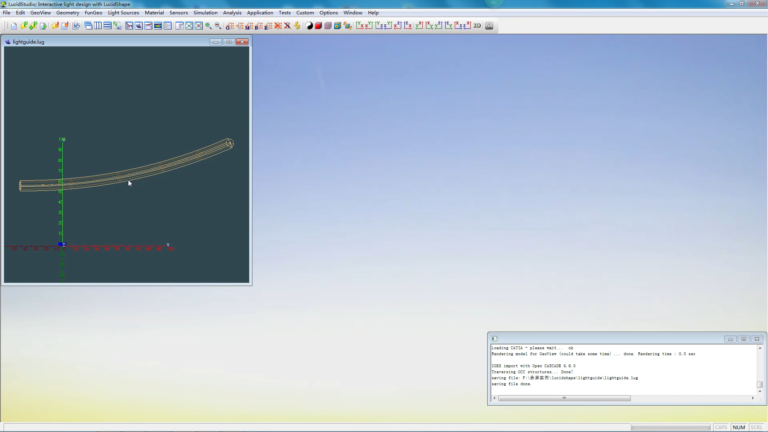
Task: Click the double green arrows icon
Action: (x=33, y=25)
